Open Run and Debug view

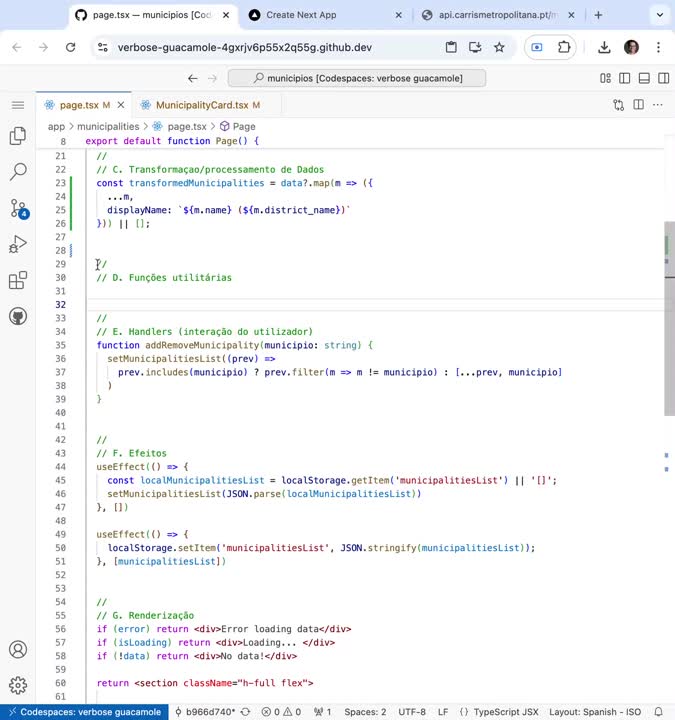click(x=18, y=244)
